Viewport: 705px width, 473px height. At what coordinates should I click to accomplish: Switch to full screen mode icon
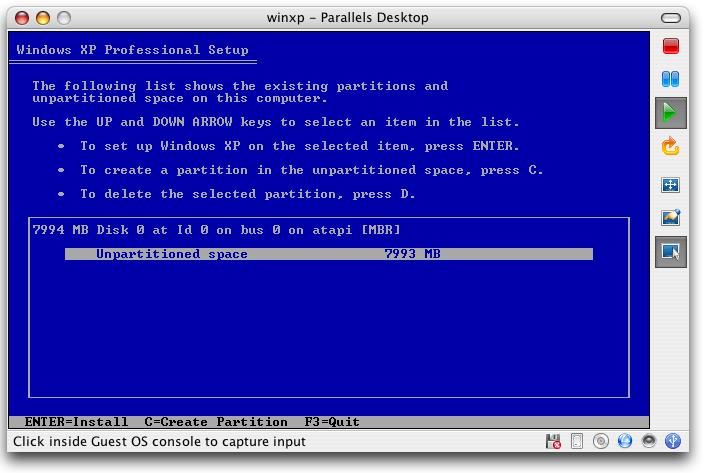(670, 185)
